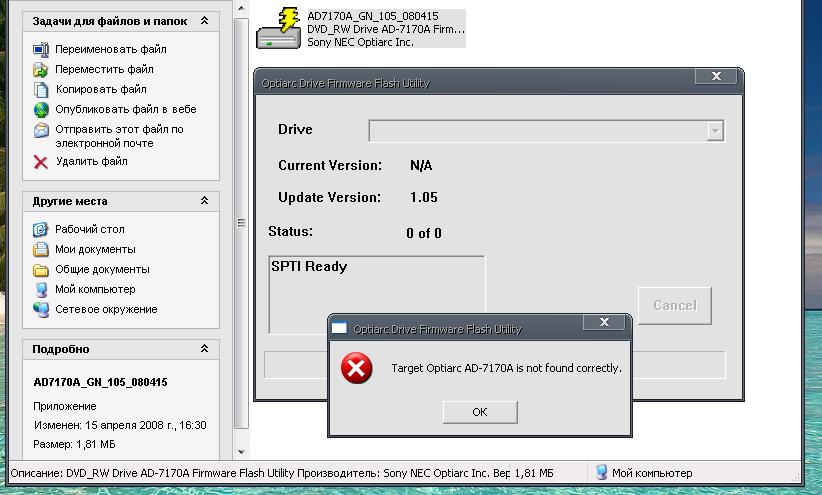The image size is (822, 495).
Task: Collapse the file and folder tasks panel
Action: click(x=205, y=21)
